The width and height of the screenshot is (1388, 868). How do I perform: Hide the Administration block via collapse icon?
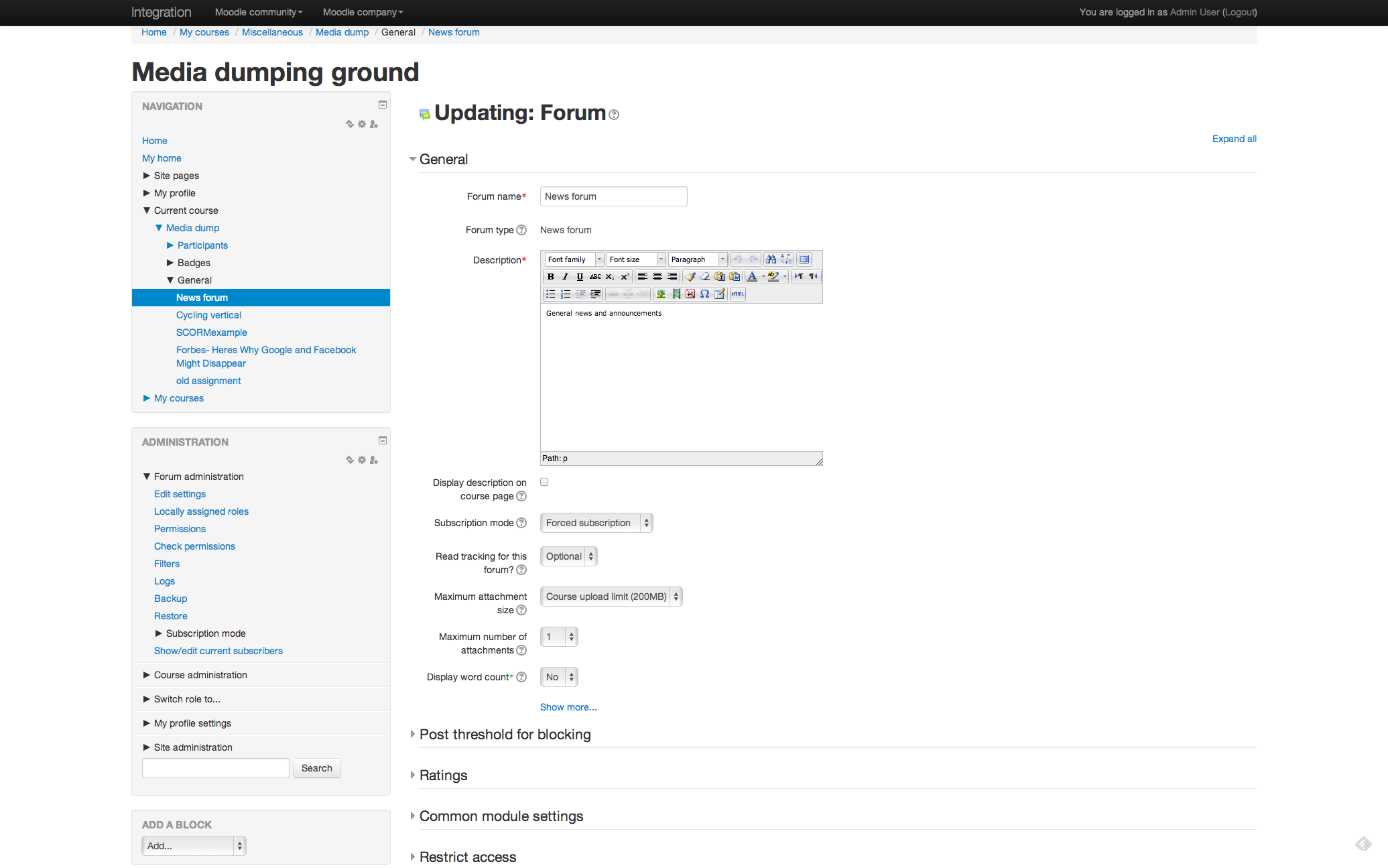383,440
